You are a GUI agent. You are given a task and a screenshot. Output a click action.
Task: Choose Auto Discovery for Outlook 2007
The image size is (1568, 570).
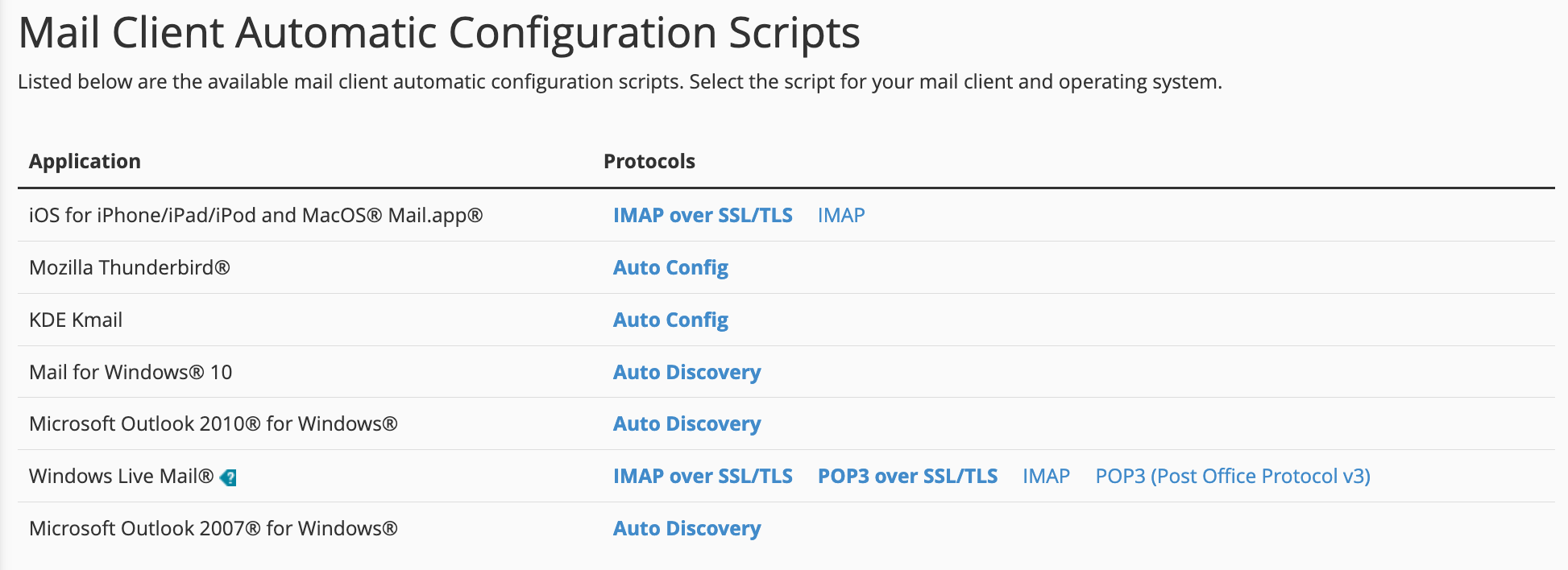(687, 528)
